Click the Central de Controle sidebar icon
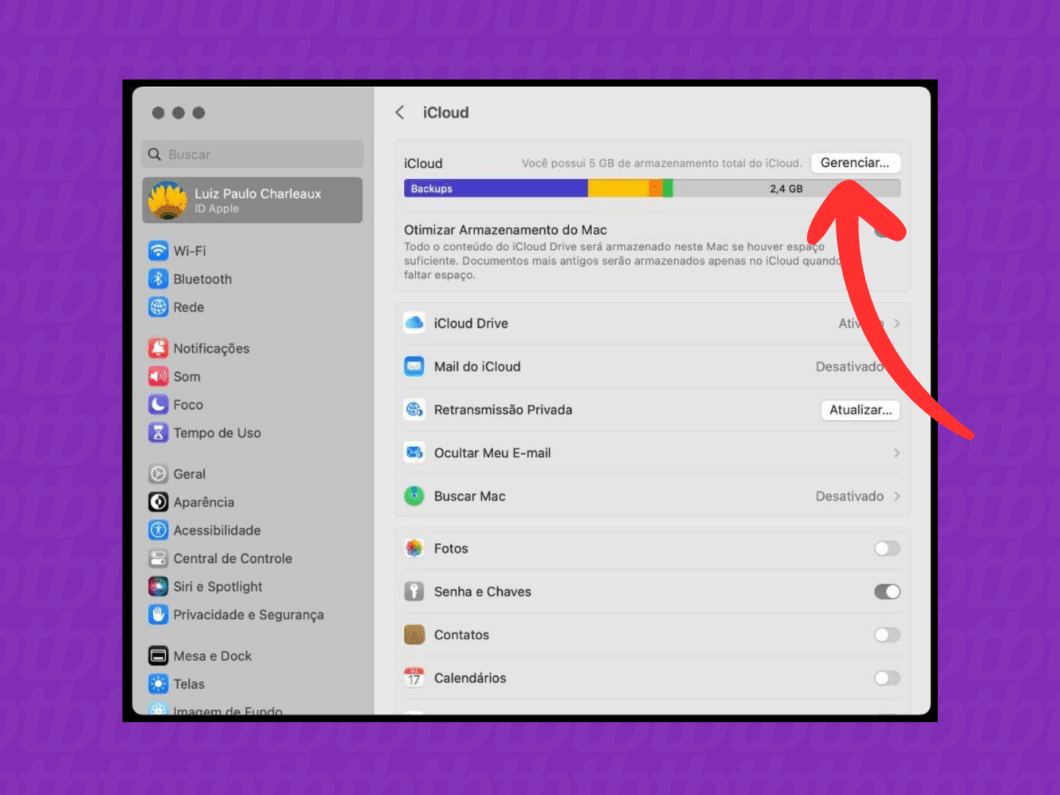The width and height of the screenshot is (1060, 795). point(157,558)
